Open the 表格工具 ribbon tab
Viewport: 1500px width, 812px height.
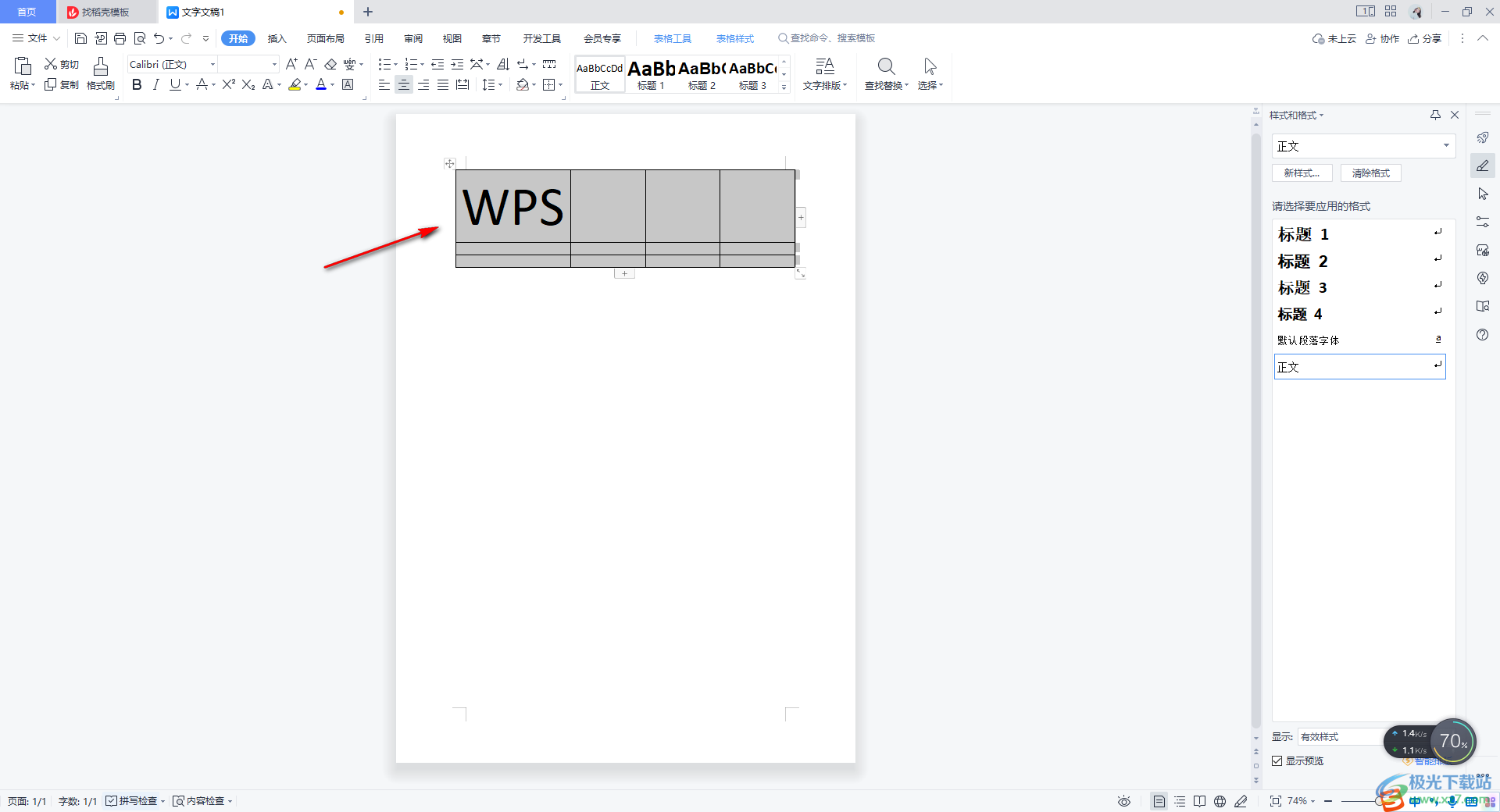pyautogui.click(x=672, y=38)
